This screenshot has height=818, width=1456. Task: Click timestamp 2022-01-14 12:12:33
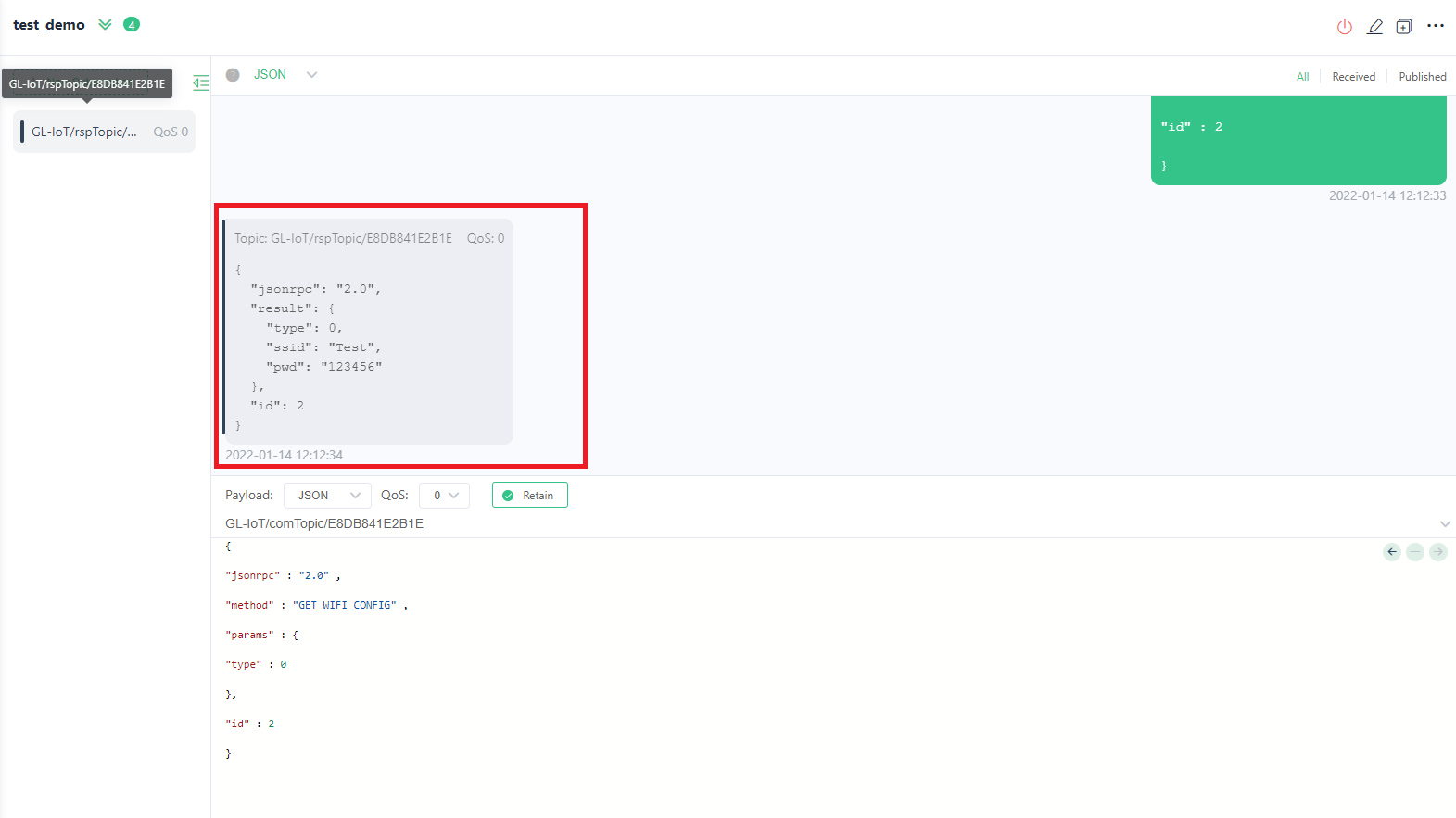[1387, 195]
